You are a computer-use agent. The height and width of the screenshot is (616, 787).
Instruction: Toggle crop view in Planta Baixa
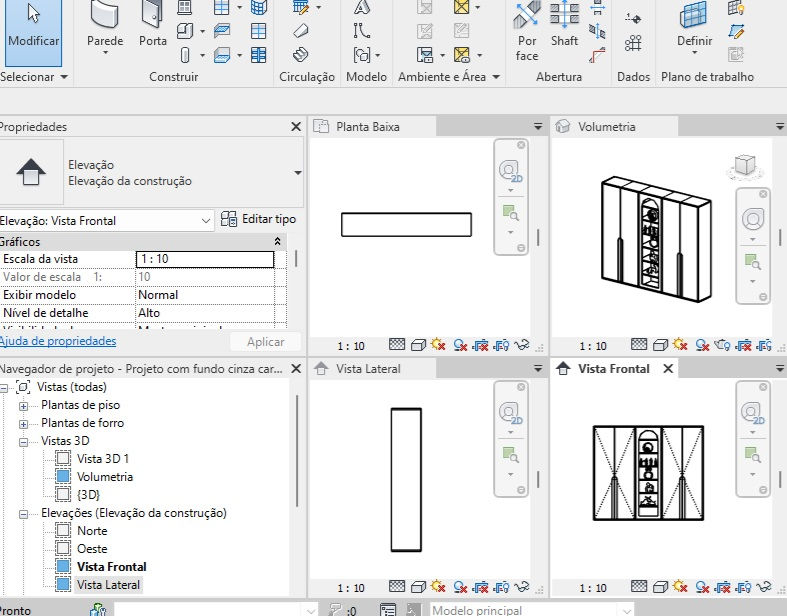tap(481, 345)
